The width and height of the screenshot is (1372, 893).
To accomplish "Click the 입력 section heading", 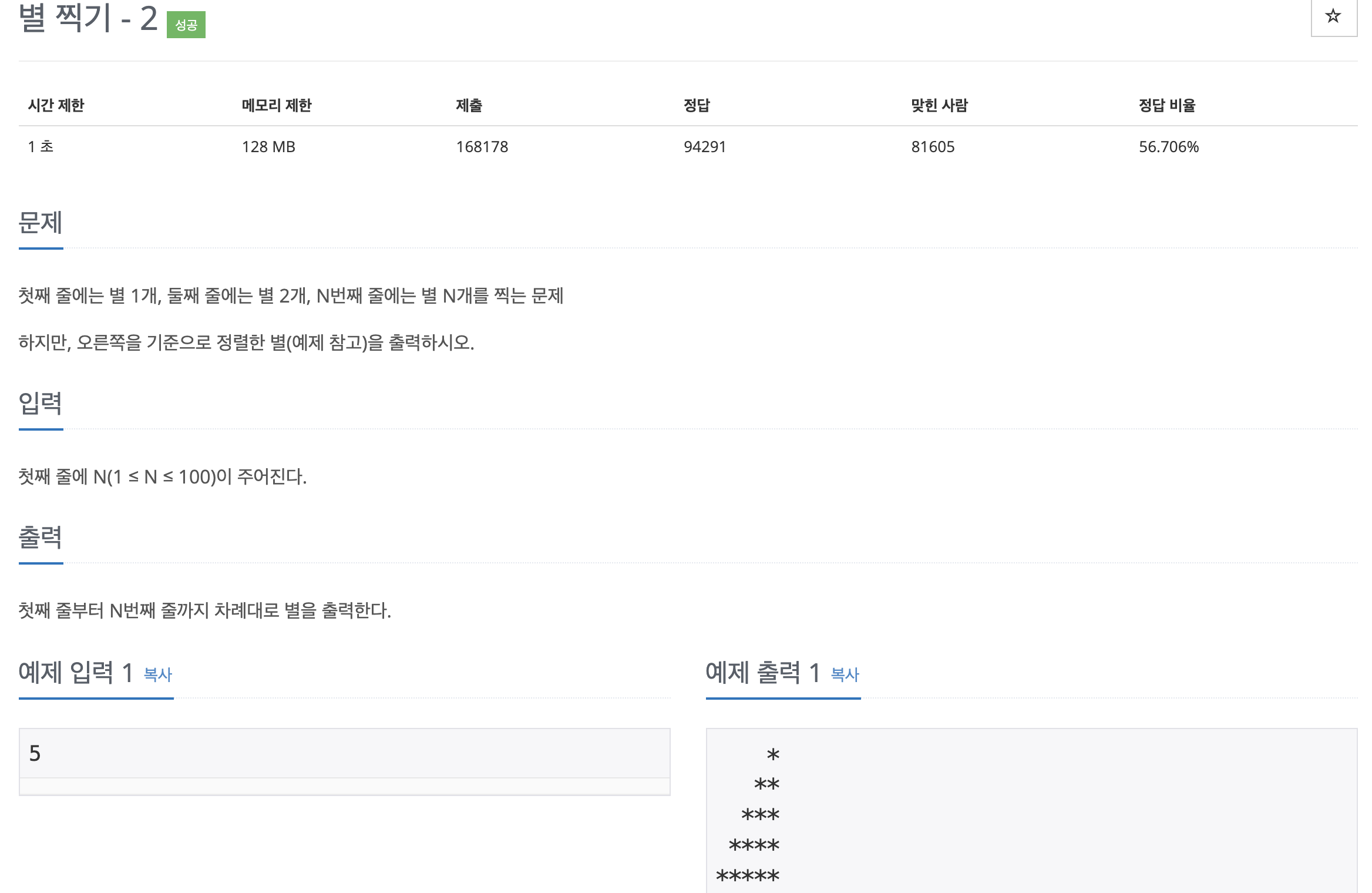I will click(41, 404).
